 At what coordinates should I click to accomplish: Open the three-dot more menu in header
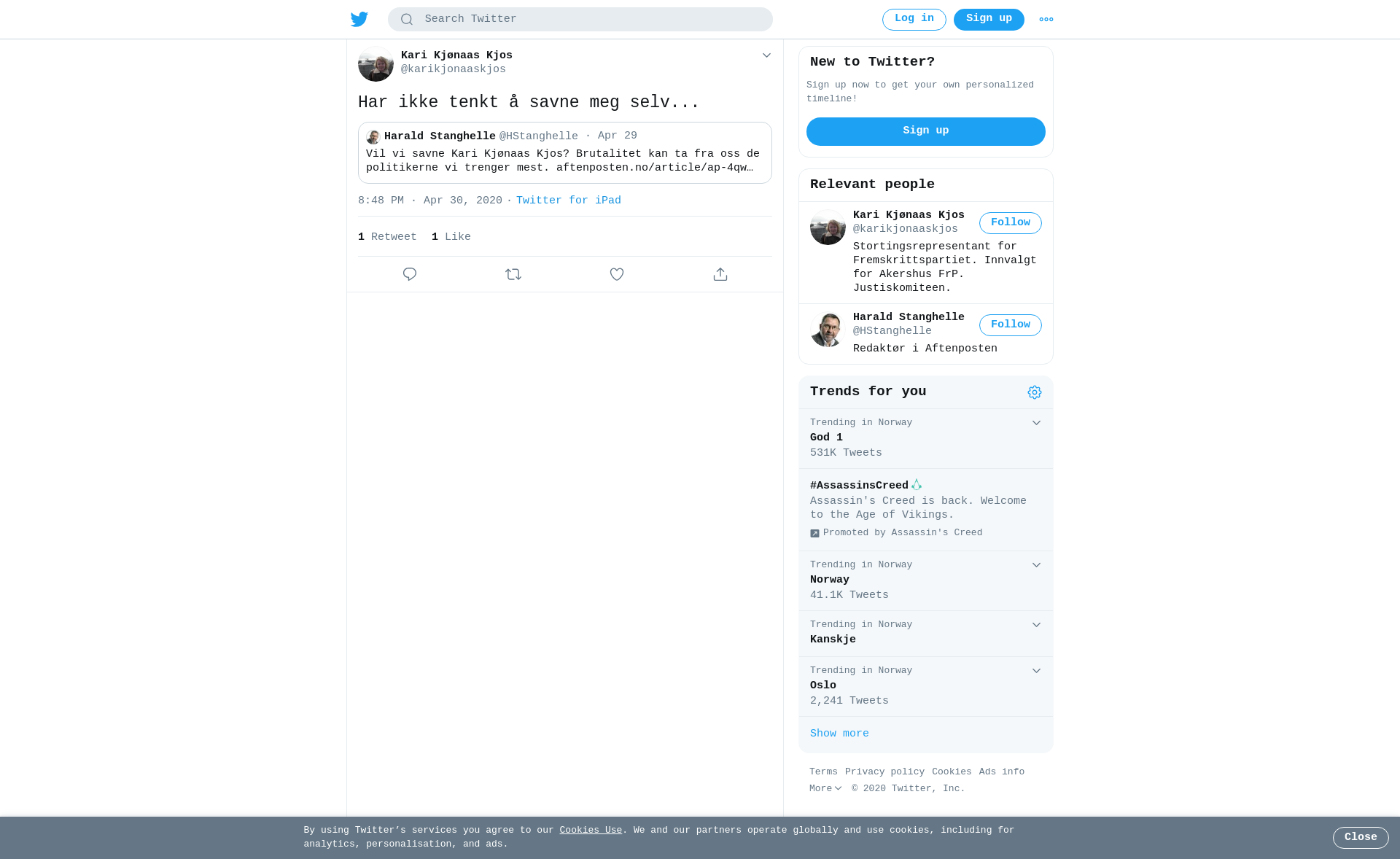[x=1046, y=20]
